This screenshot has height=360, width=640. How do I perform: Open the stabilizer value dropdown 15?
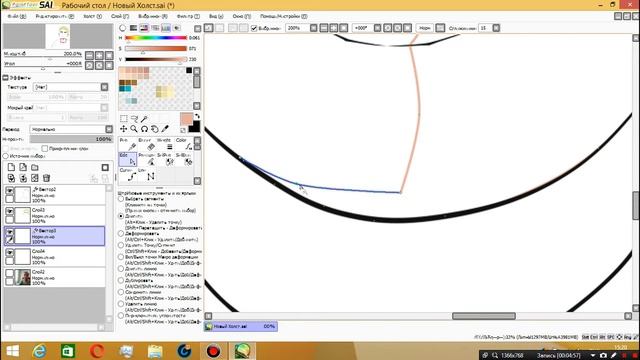pos(496,28)
